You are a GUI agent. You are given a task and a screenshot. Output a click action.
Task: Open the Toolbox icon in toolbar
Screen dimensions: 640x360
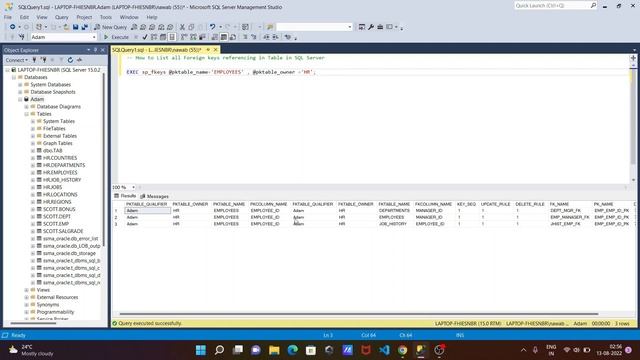380,27
